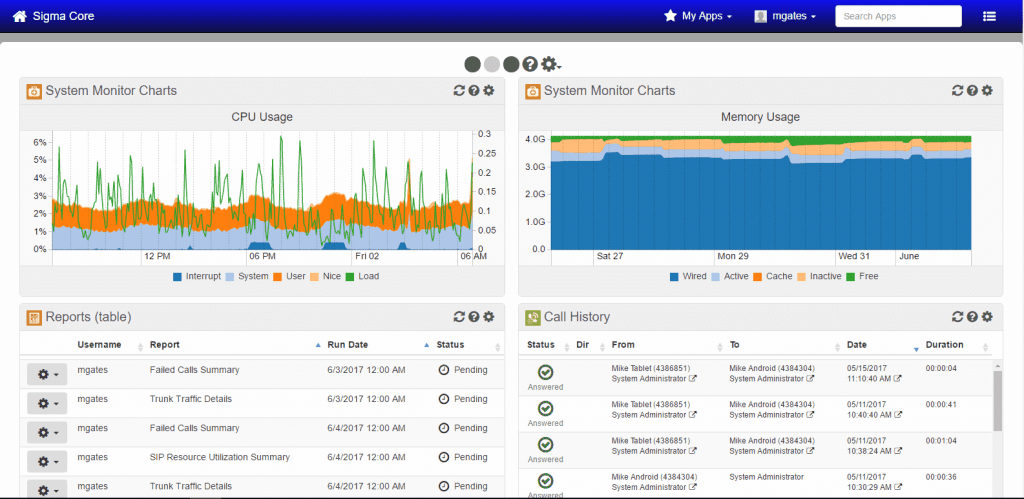Toggle Interrupt series in CPU legend
1024x499 pixels.
[x=197, y=276]
